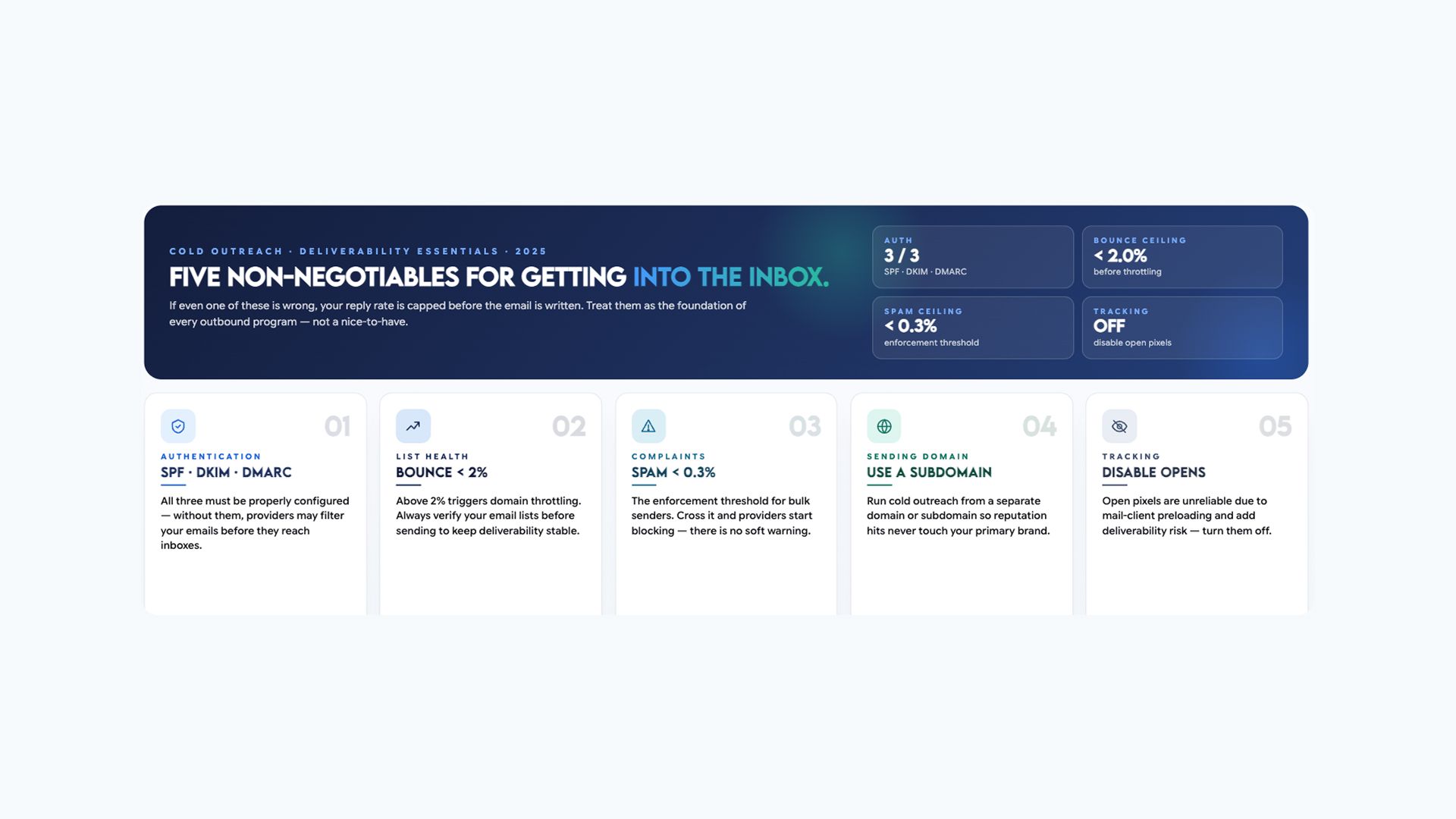
Task: Click the 05 card number
Action: pyautogui.click(x=1275, y=426)
